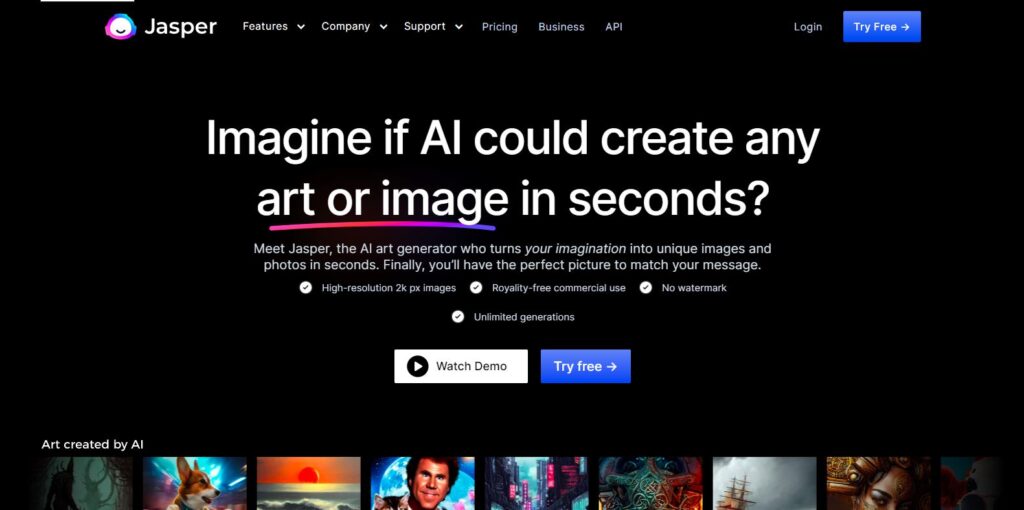The image size is (1024, 510).
Task: Click the blue Try free button below
Action: tap(585, 366)
